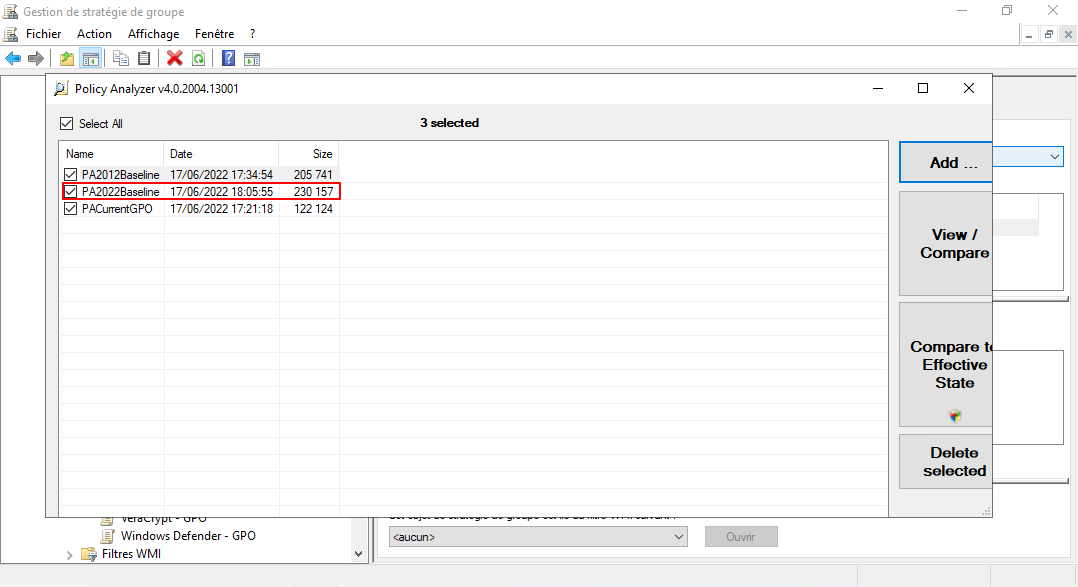The height and width of the screenshot is (587, 1078).
Task: Open the Affichage menu
Action: tap(153, 34)
